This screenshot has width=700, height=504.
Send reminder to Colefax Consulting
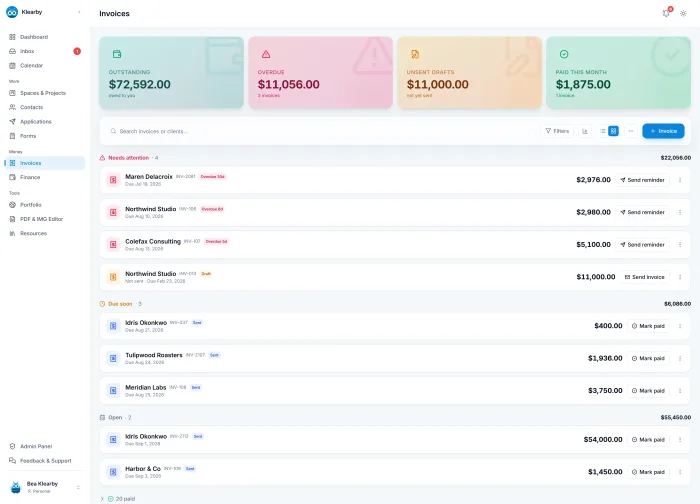coord(642,245)
